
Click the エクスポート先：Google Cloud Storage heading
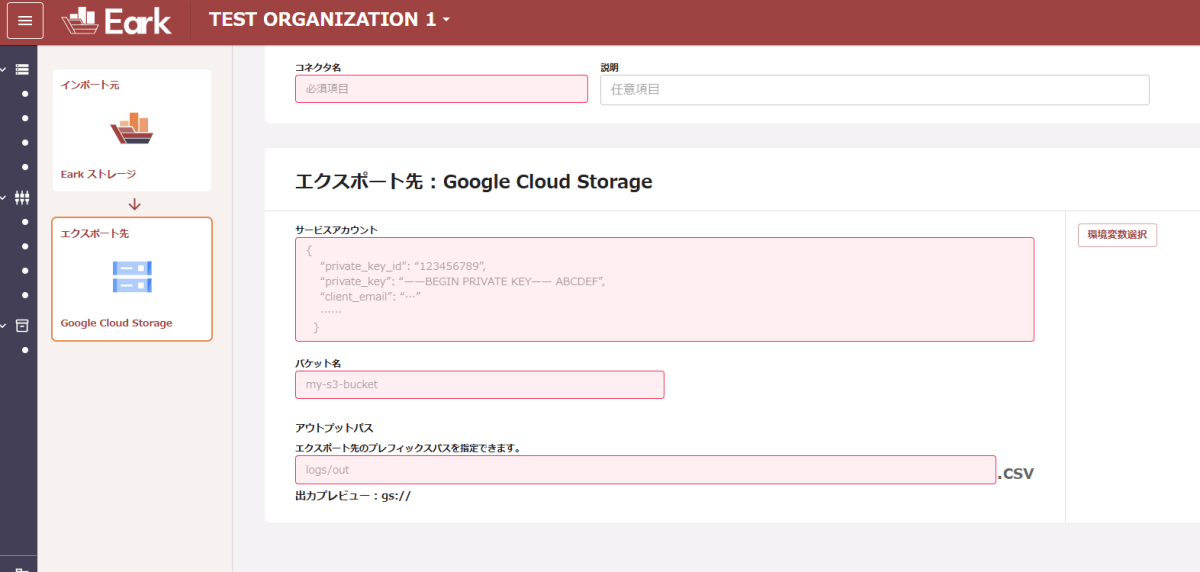click(x=474, y=181)
